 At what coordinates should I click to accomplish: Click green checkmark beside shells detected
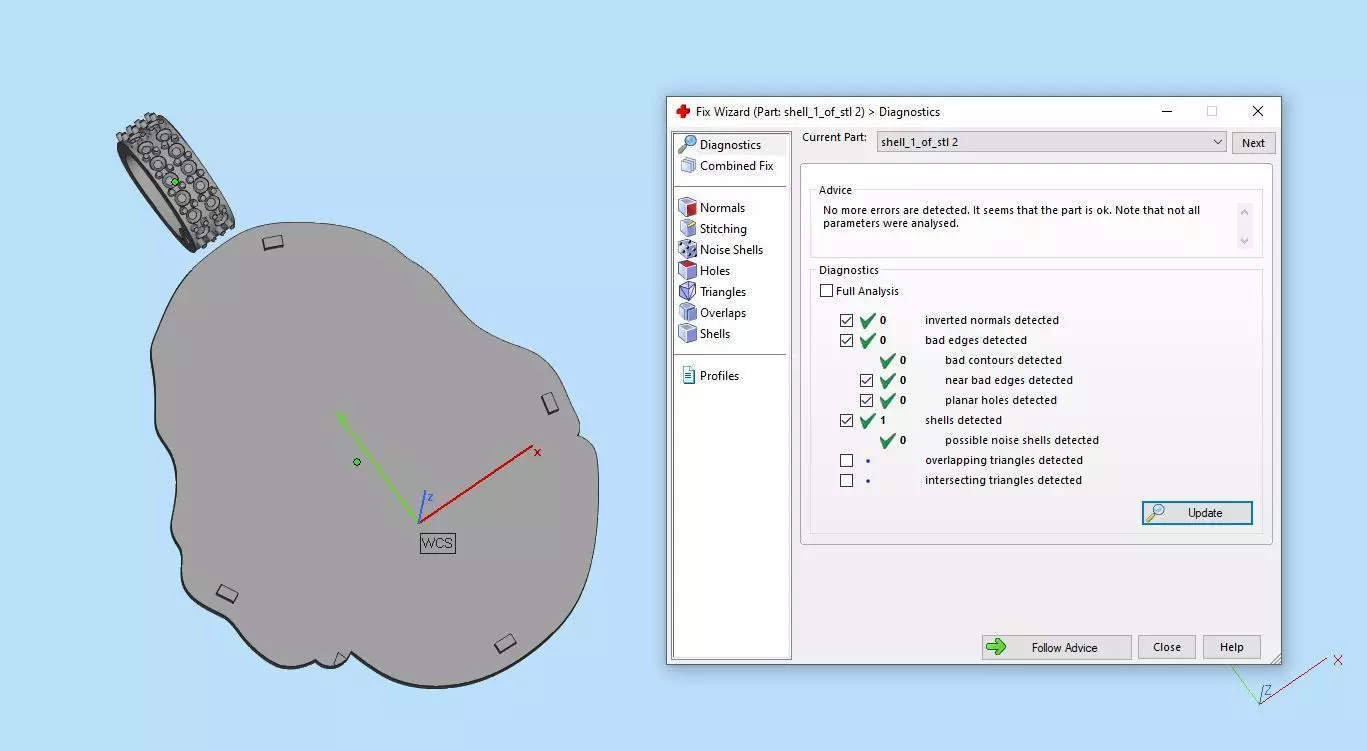click(x=867, y=420)
